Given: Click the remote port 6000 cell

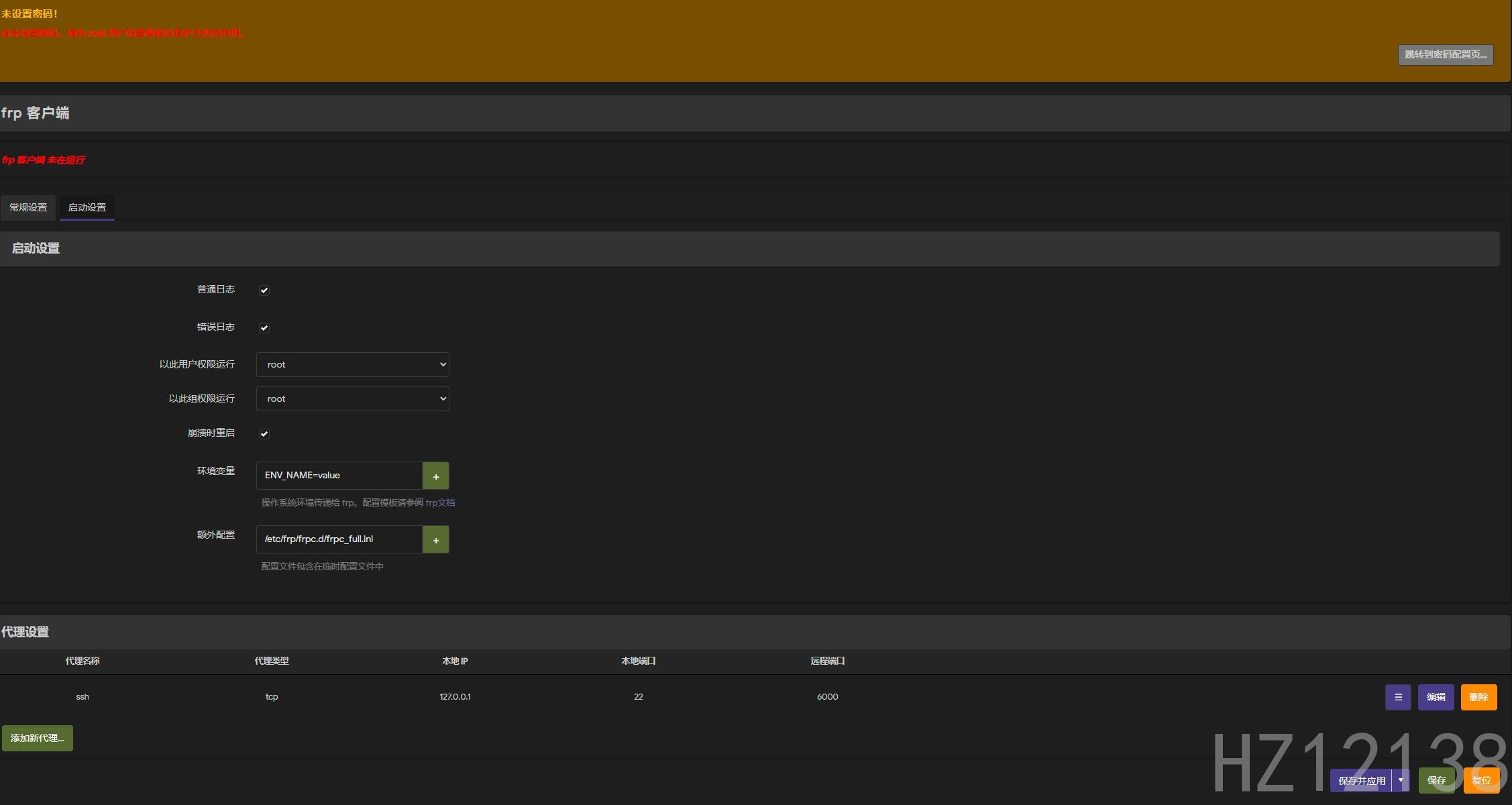Looking at the screenshot, I should [827, 697].
